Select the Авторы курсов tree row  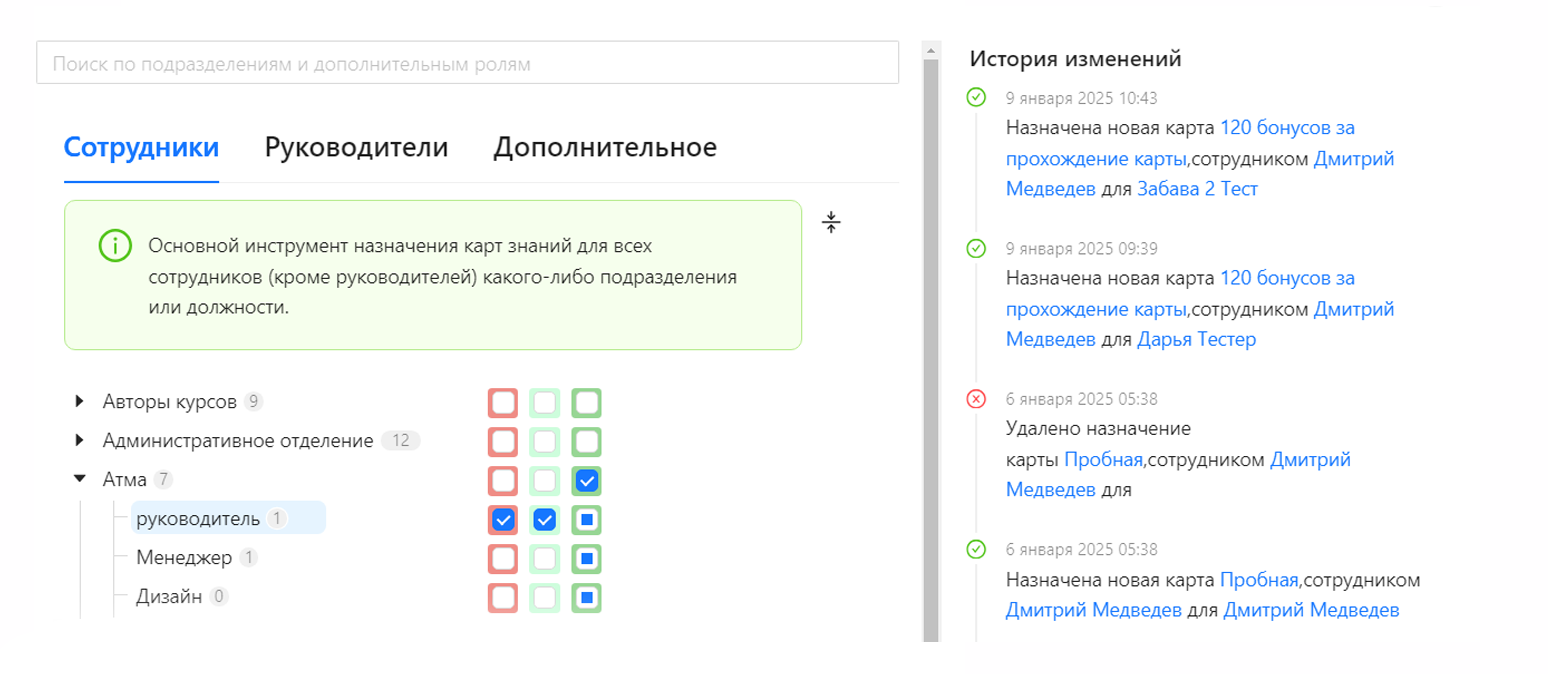[x=182, y=402]
